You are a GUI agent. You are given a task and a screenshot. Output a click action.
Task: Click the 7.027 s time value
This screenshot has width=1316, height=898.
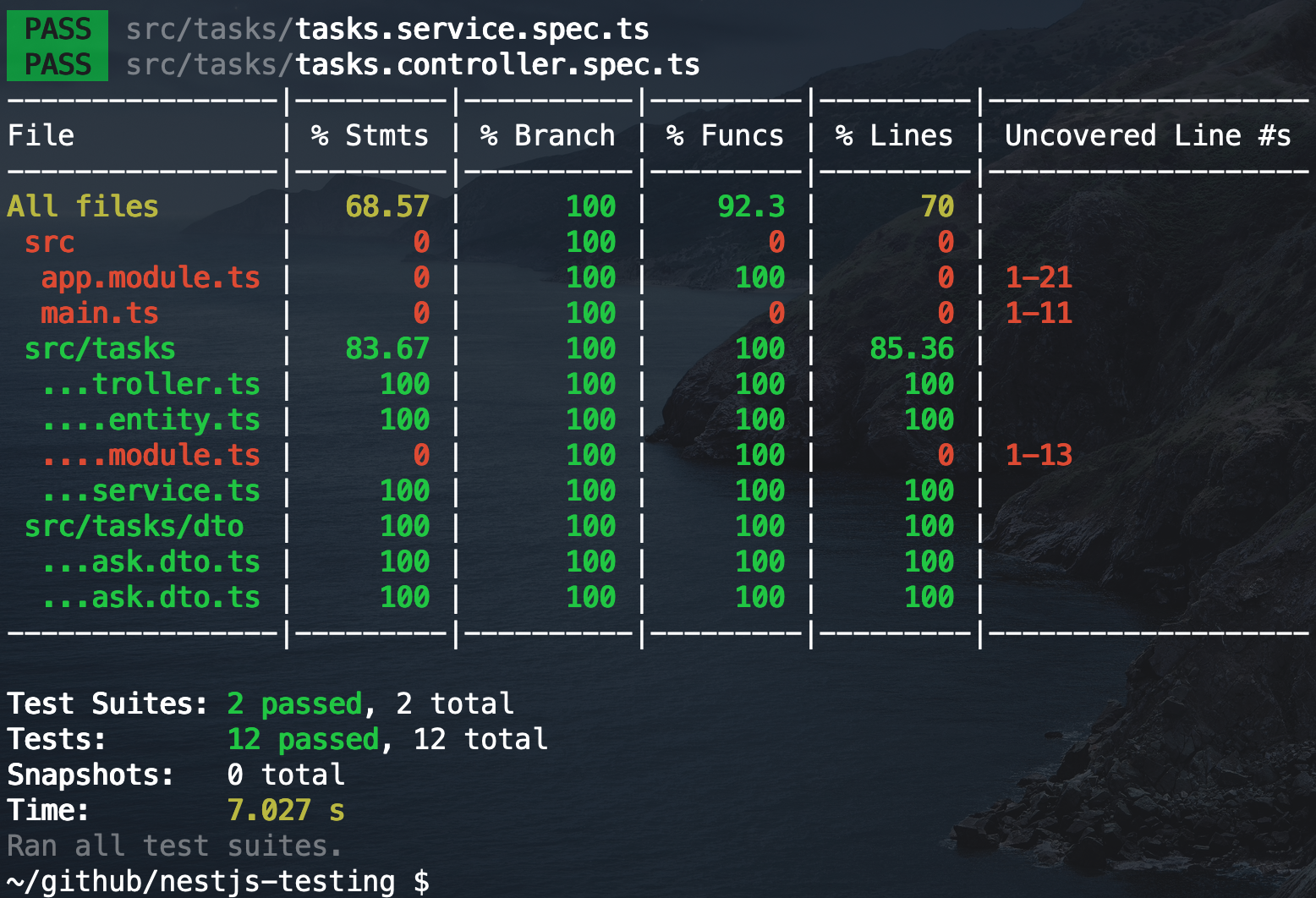(286, 810)
